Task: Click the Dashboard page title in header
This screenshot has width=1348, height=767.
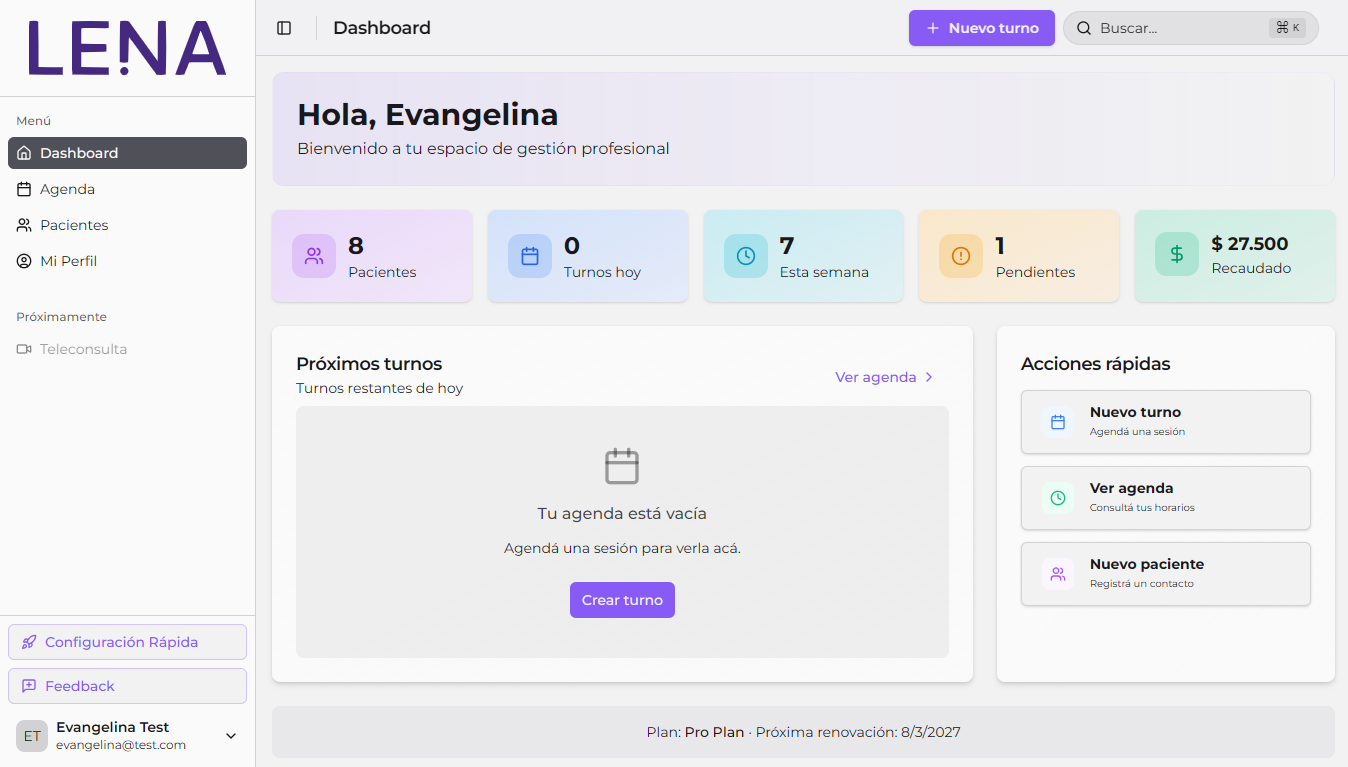Action: pyautogui.click(x=382, y=28)
